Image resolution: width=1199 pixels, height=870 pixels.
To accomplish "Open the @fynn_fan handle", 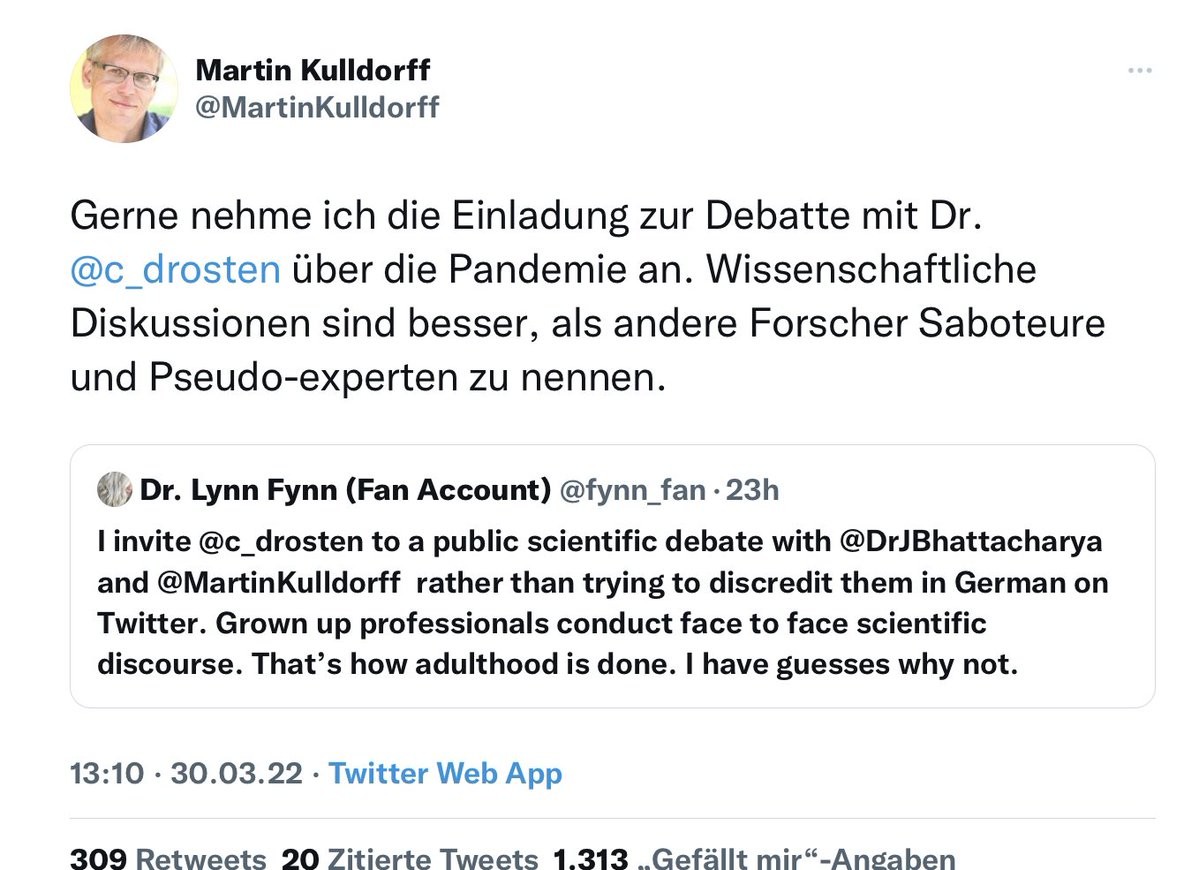I will point(632,490).
